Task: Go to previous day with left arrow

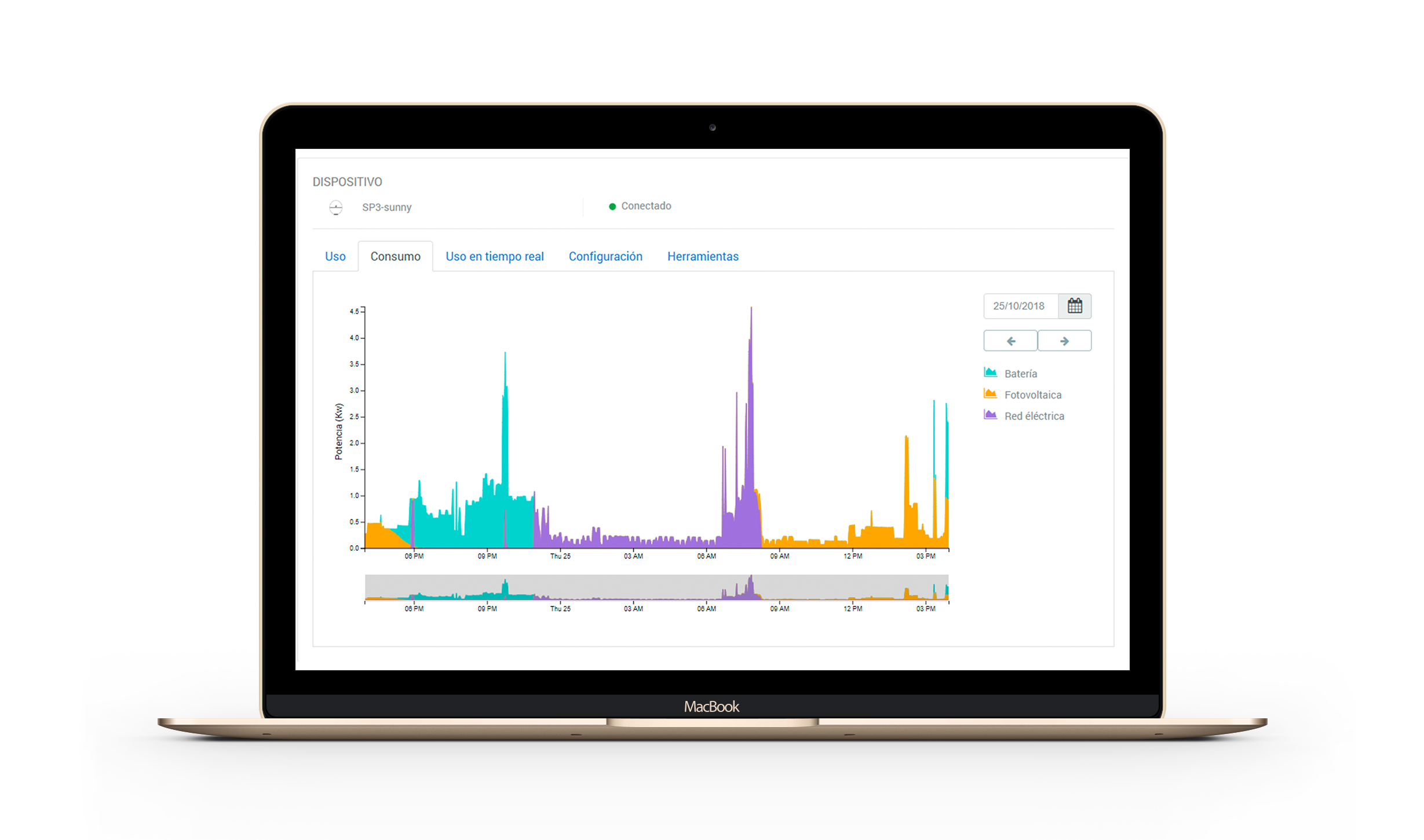Action: coord(1010,341)
